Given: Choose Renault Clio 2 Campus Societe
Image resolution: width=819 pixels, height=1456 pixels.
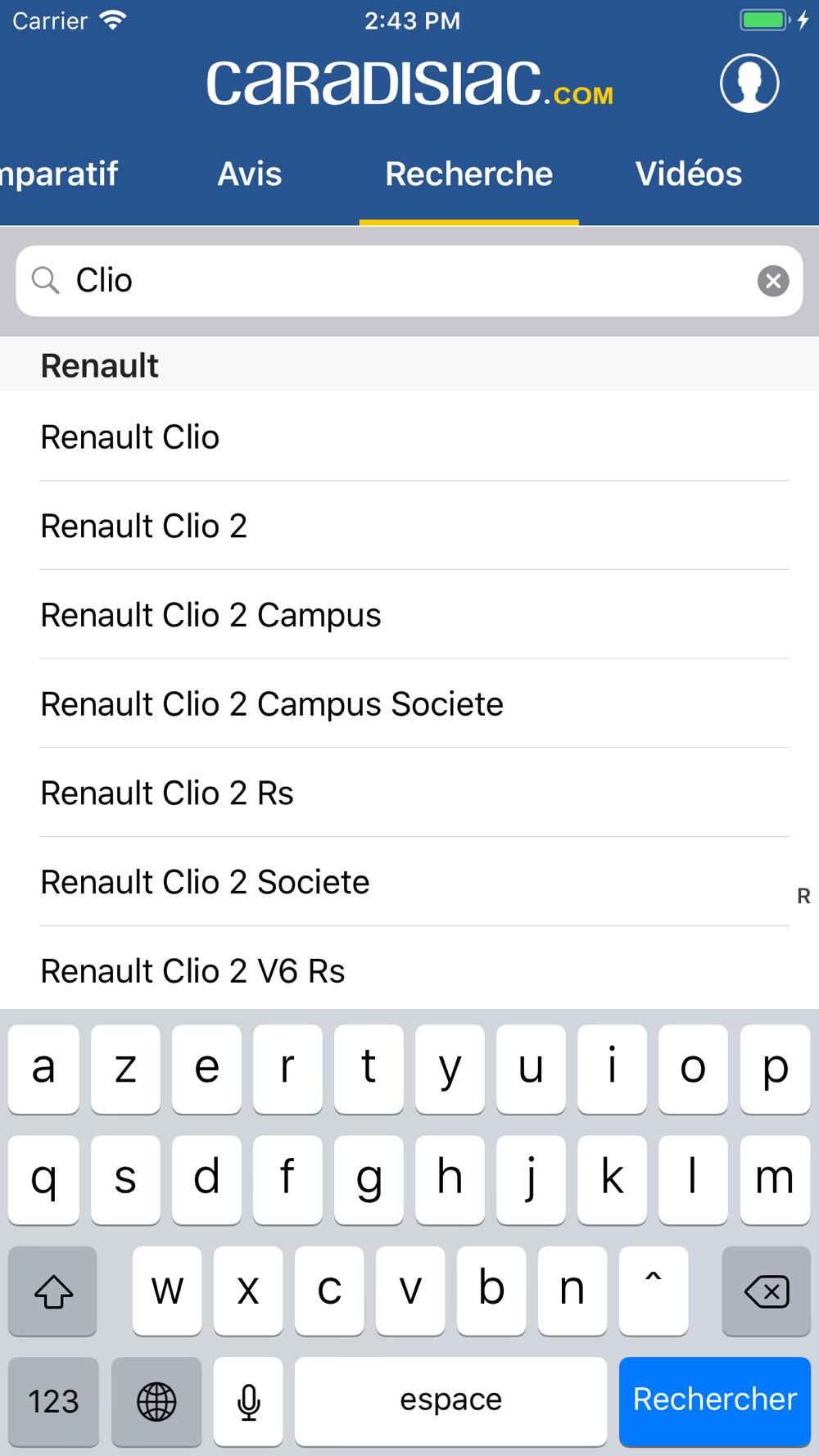Looking at the screenshot, I should [x=272, y=704].
